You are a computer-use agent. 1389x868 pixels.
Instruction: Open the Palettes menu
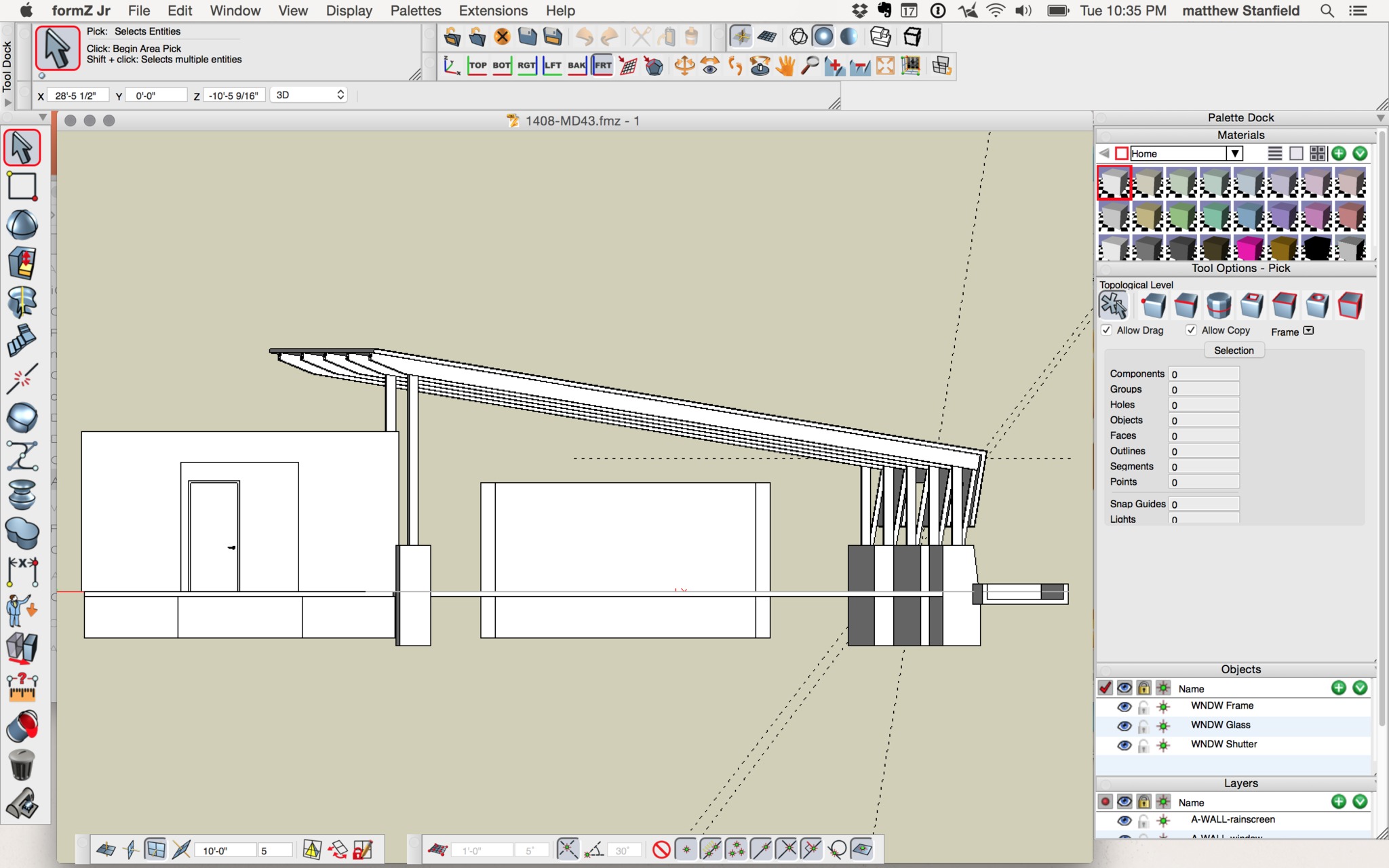415,11
